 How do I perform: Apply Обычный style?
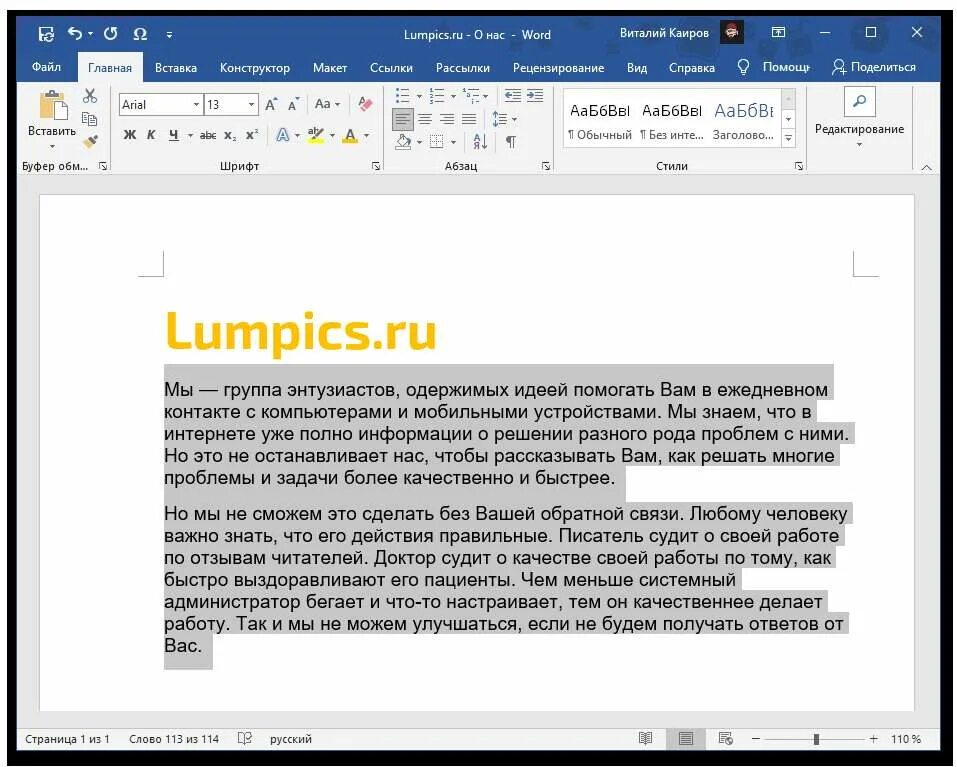[599, 120]
